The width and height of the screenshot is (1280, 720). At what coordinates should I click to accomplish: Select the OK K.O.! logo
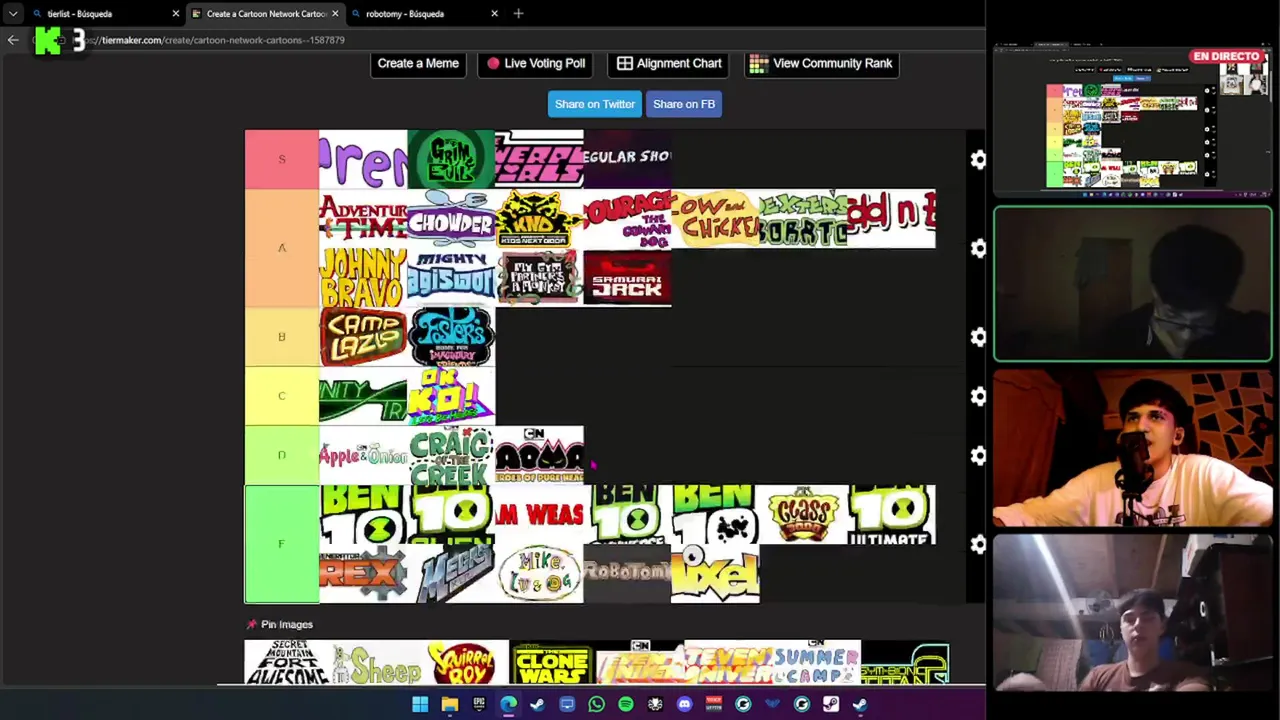click(x=451, y=396)
